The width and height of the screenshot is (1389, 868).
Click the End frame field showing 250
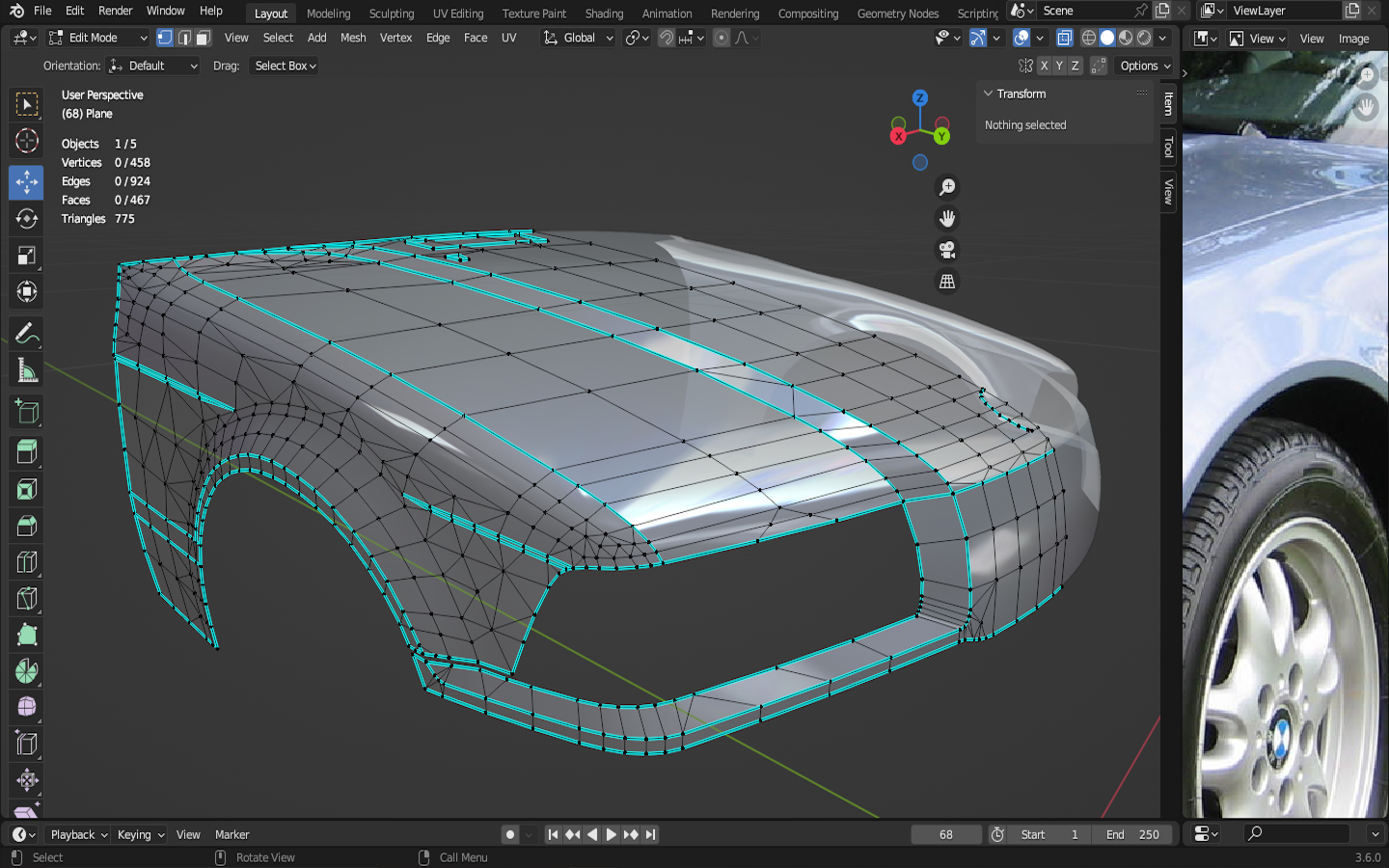click(1134, 834)
